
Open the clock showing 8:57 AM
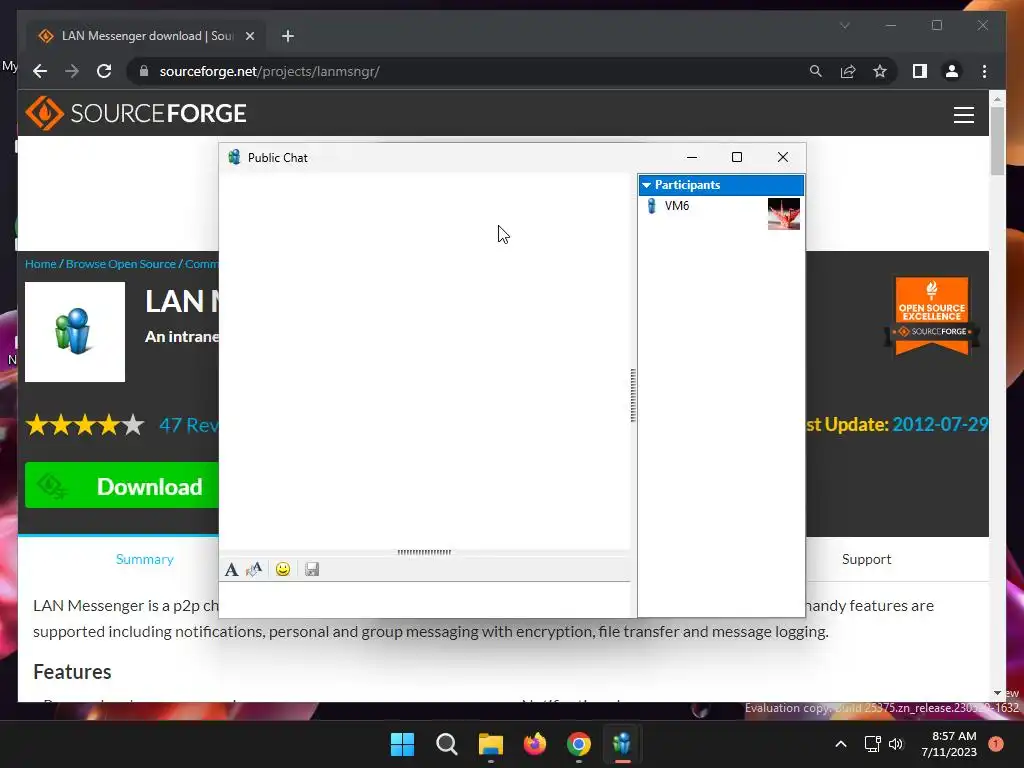[949, 744]
